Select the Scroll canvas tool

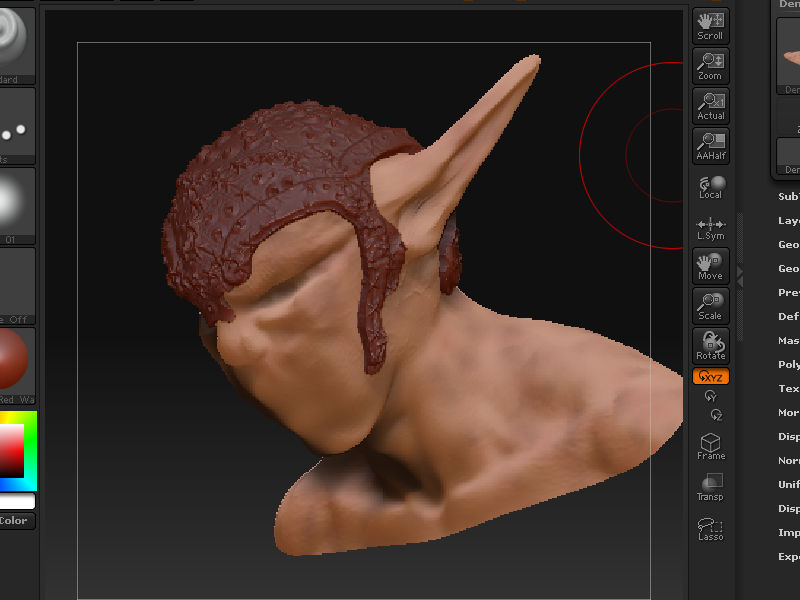tap(710, 26)
